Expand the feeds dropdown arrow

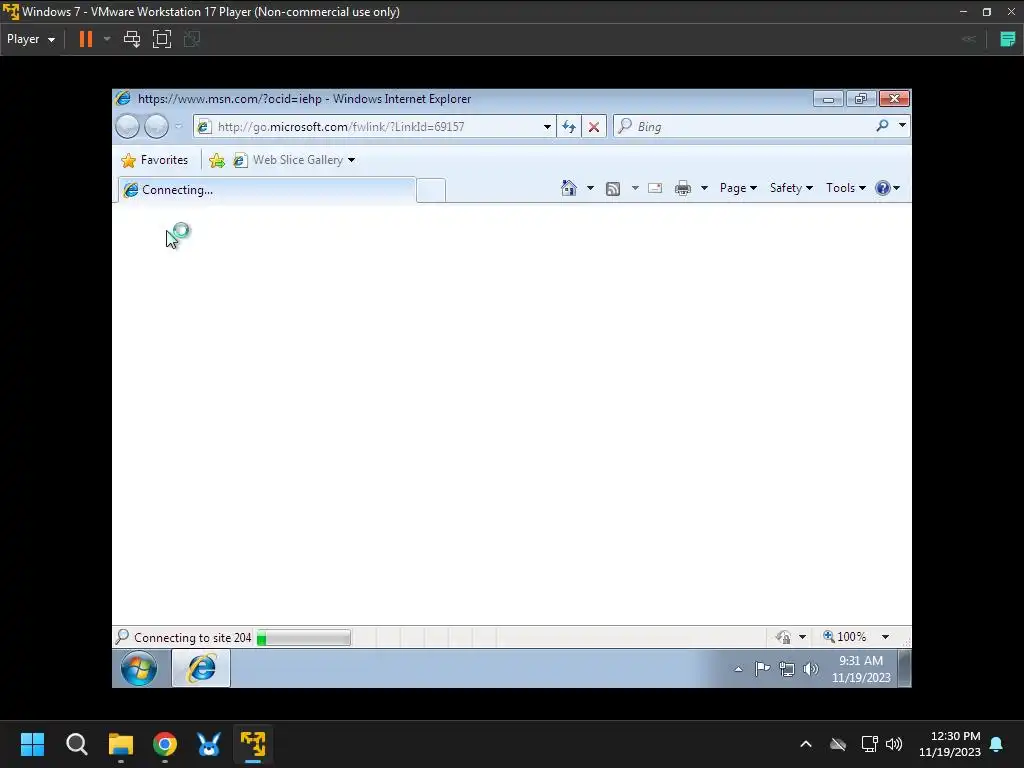point(635,188)
